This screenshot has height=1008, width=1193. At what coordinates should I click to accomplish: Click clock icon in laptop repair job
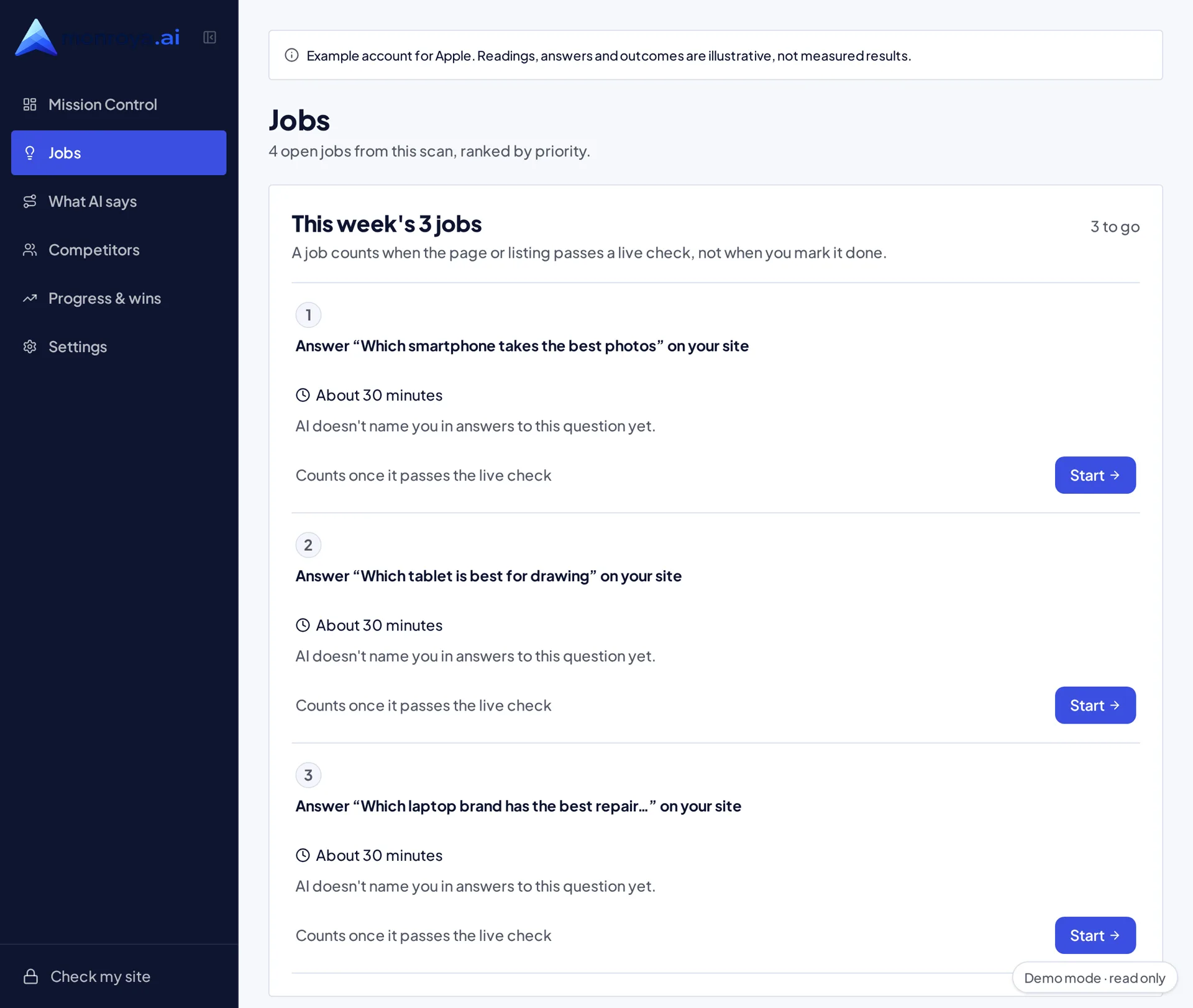pyautogui.click(x=303, y=855)
